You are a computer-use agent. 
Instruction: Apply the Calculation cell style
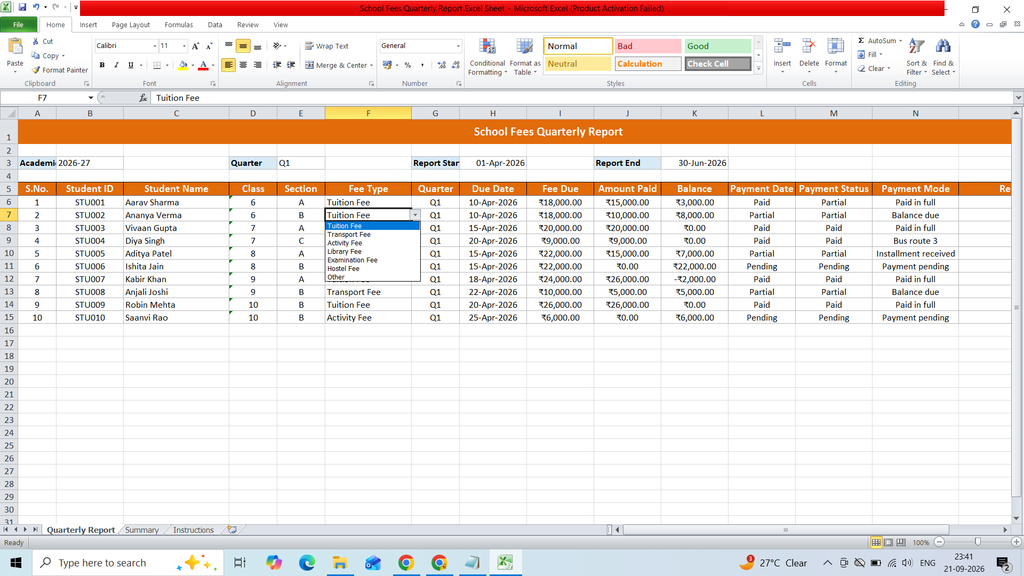(647, 64)
